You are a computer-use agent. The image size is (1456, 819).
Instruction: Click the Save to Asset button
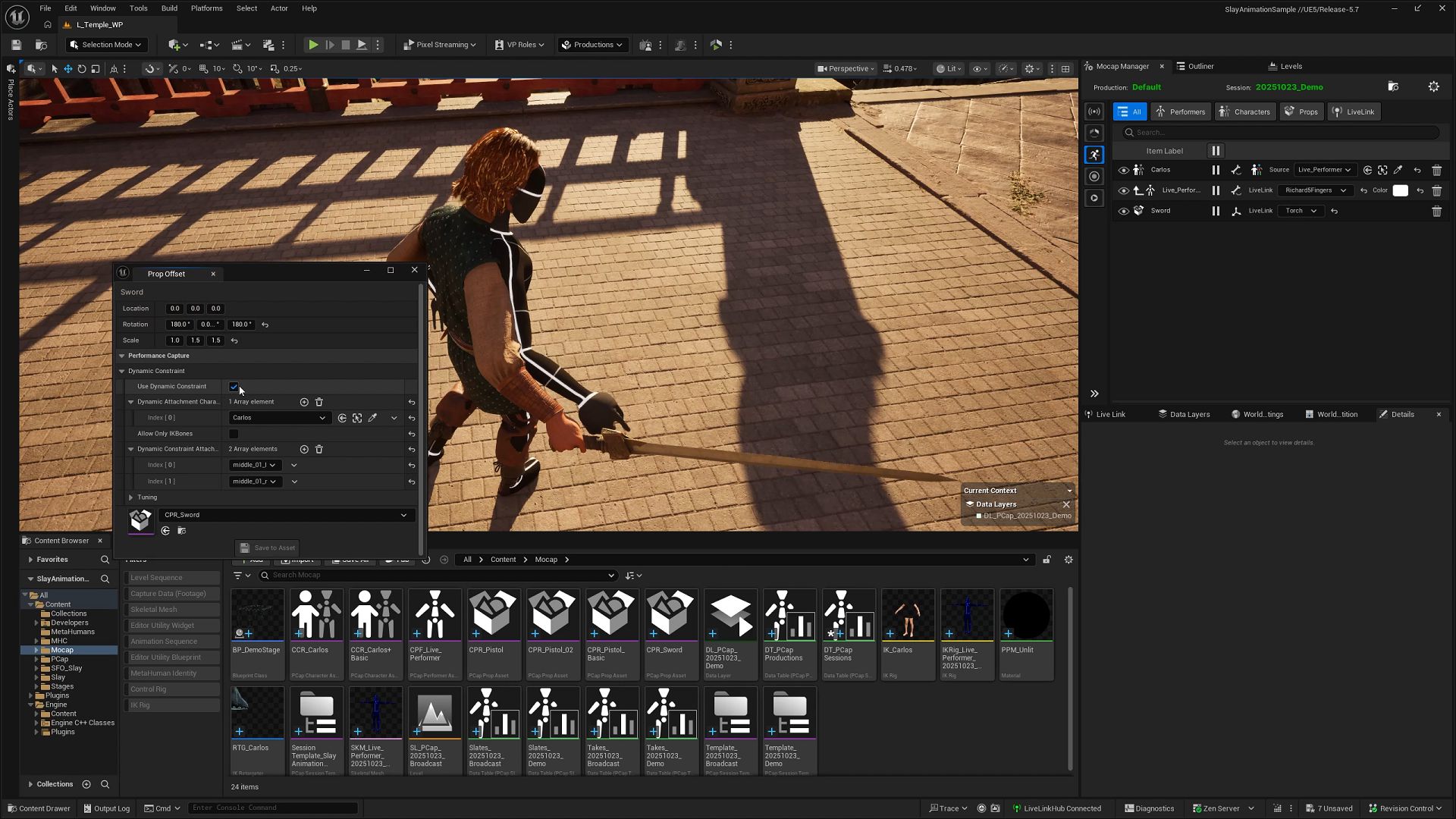(x=267, y=548)
